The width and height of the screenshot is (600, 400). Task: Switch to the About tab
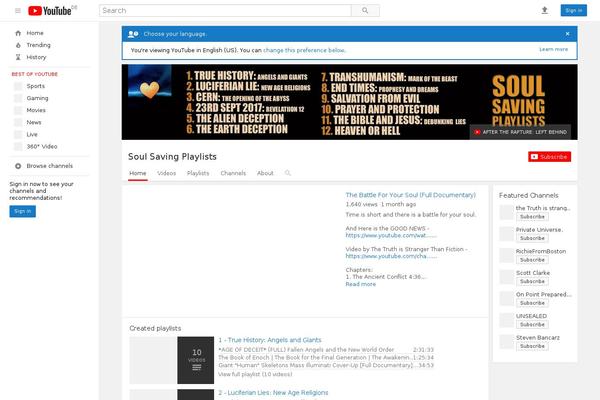pyautogui.click(x=265, y=173)
